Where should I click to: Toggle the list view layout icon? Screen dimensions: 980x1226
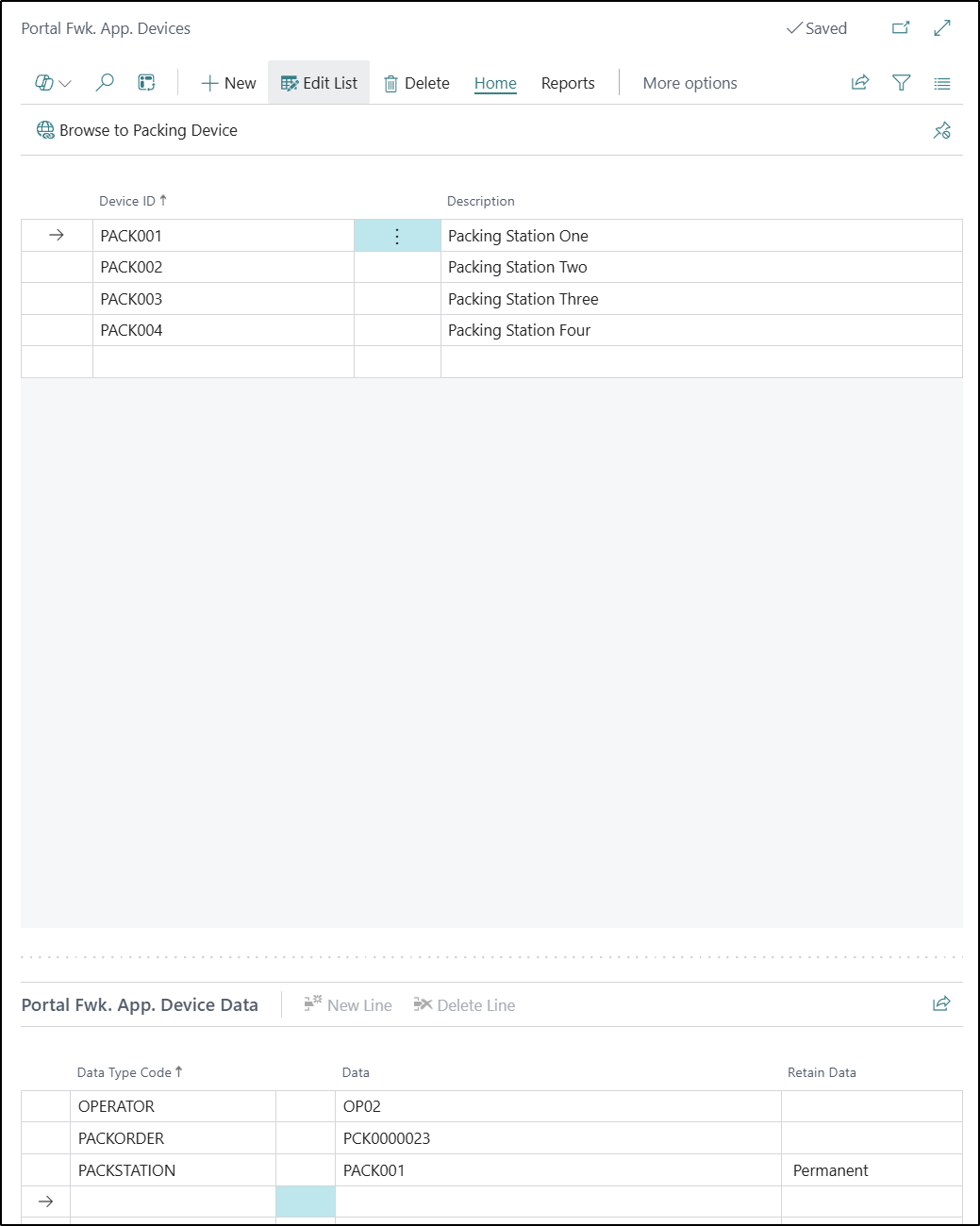(x=941, y=83)
